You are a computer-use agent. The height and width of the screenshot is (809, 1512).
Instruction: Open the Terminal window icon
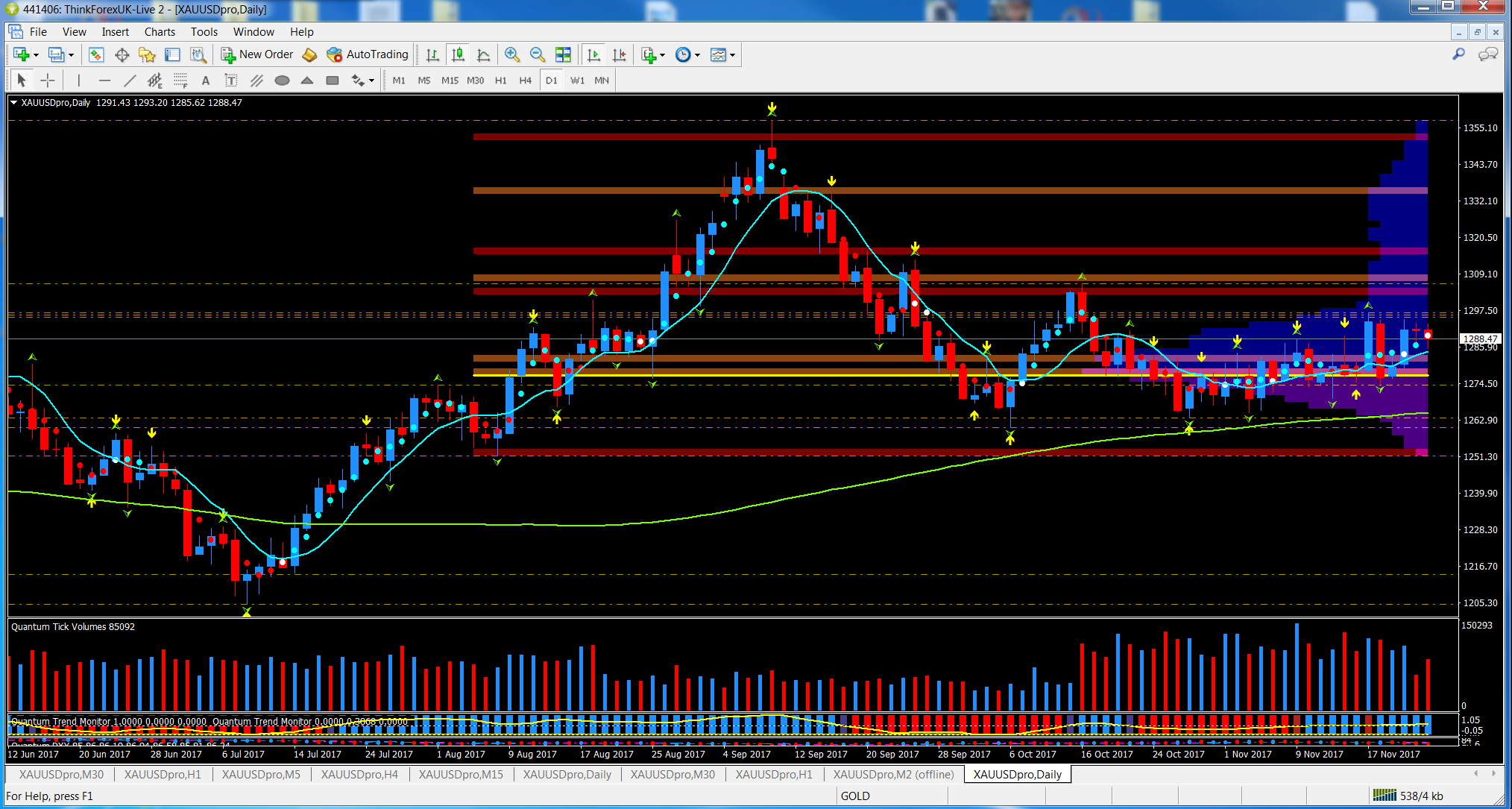[x=172, y=54]
